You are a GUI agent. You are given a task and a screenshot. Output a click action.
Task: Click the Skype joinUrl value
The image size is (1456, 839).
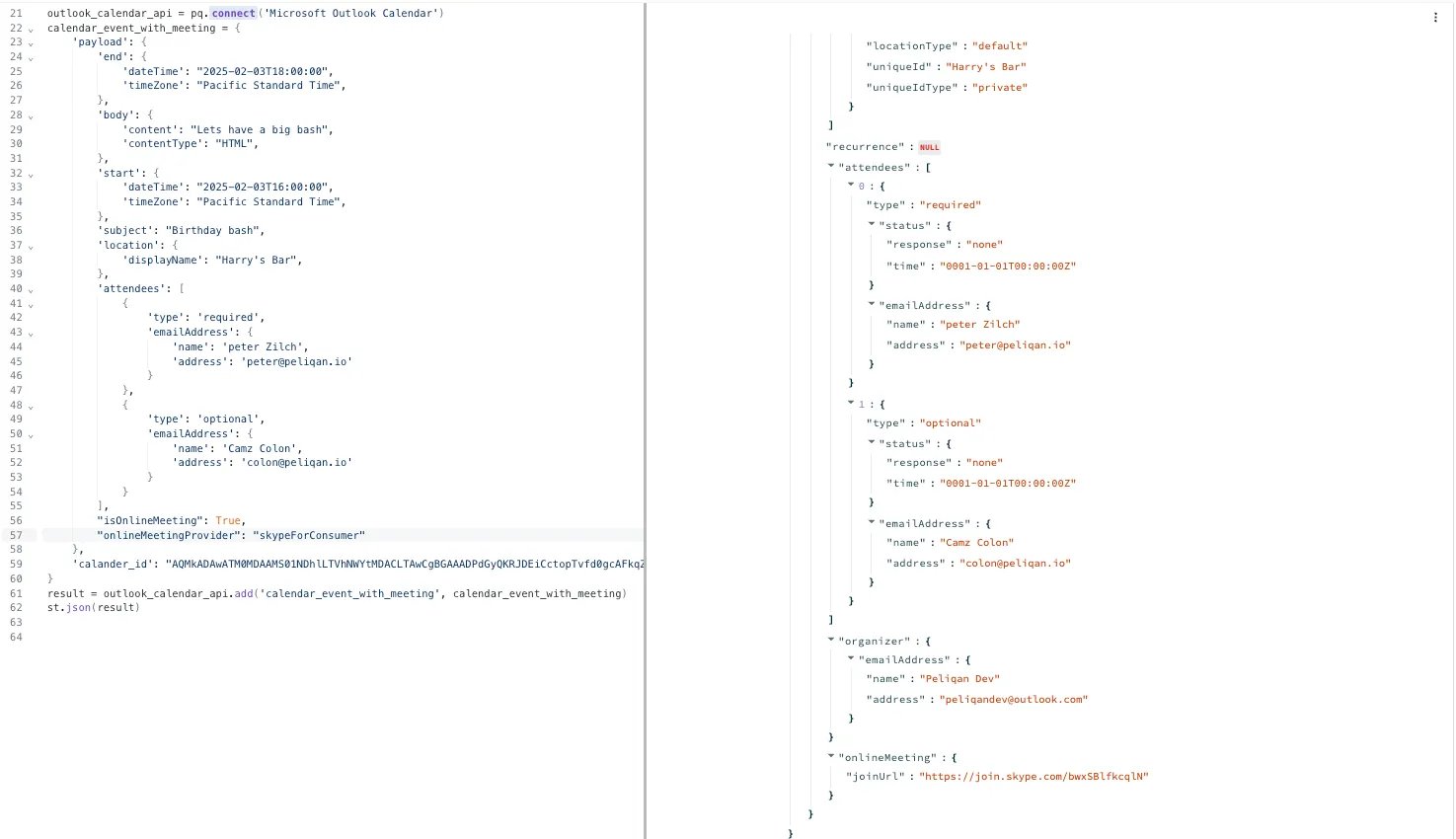point(1034,777)
